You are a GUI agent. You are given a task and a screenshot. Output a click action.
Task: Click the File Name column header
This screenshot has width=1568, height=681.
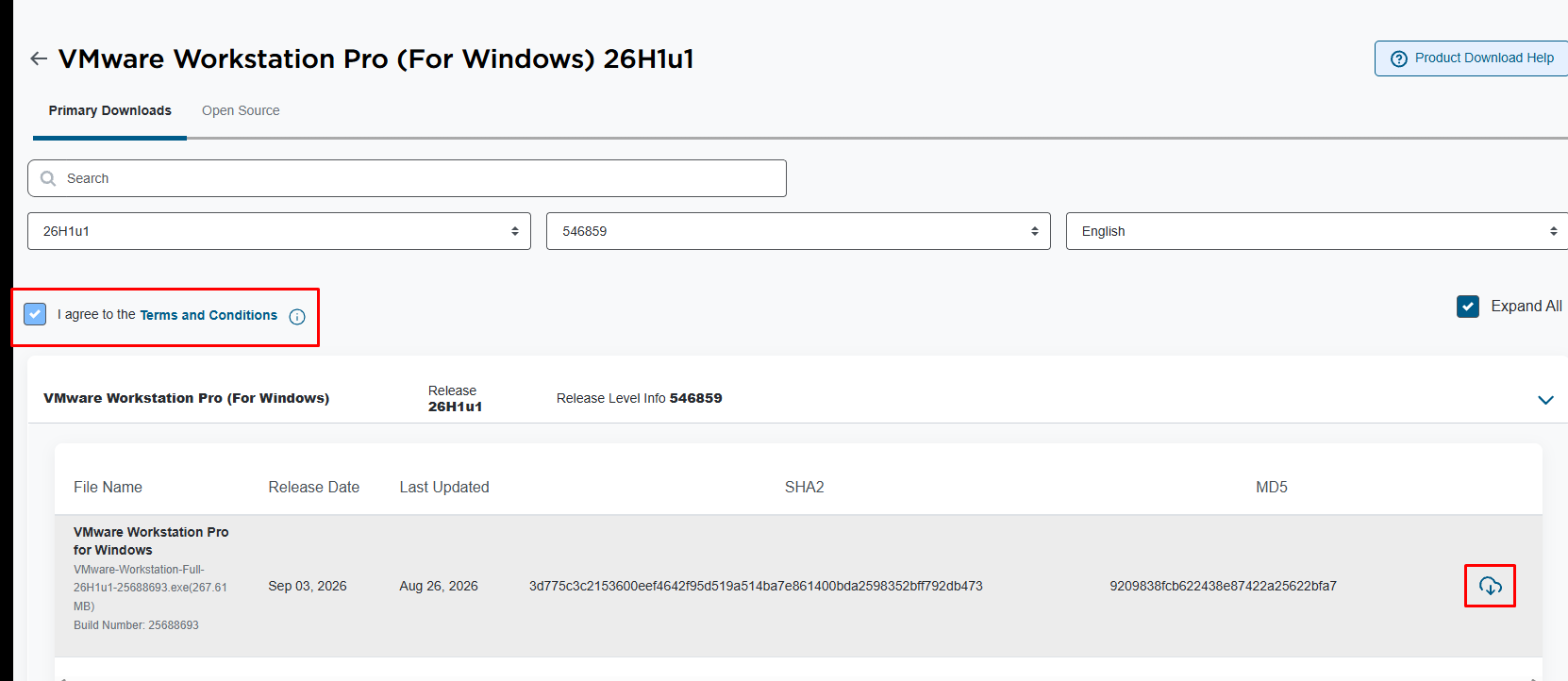pyautogui.click(x=108, y=488)
